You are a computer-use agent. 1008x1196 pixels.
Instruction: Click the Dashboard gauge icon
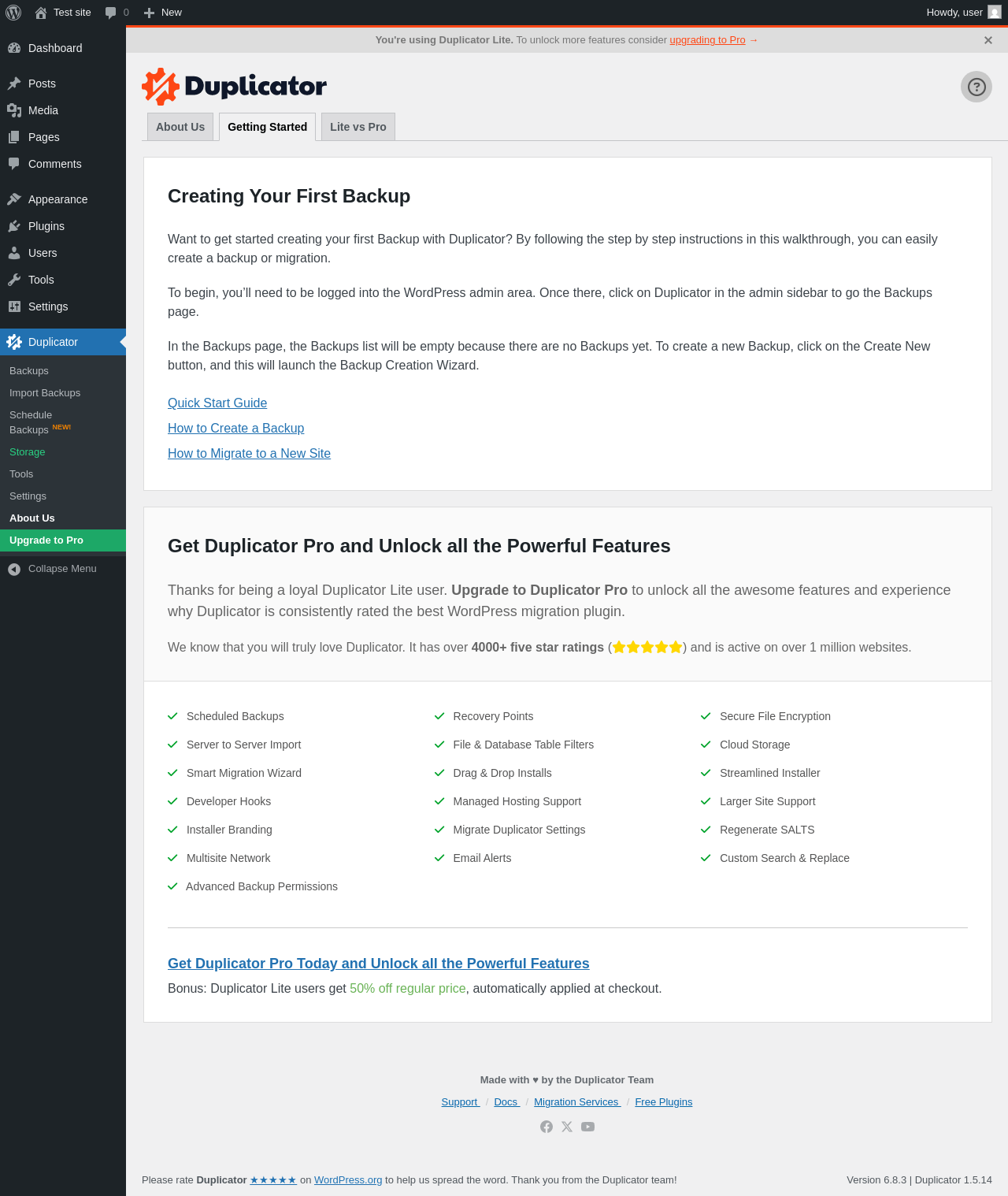click(14, 48)
